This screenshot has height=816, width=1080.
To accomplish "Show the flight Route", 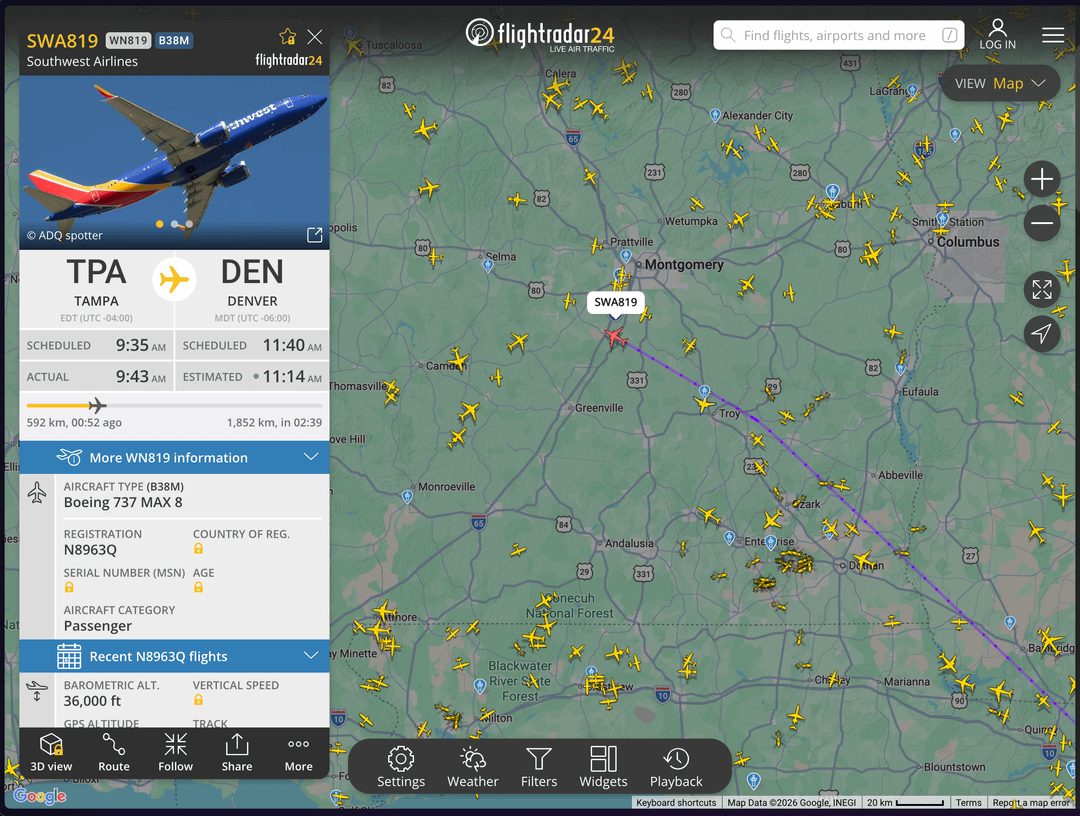I will (x=114, y=753).
